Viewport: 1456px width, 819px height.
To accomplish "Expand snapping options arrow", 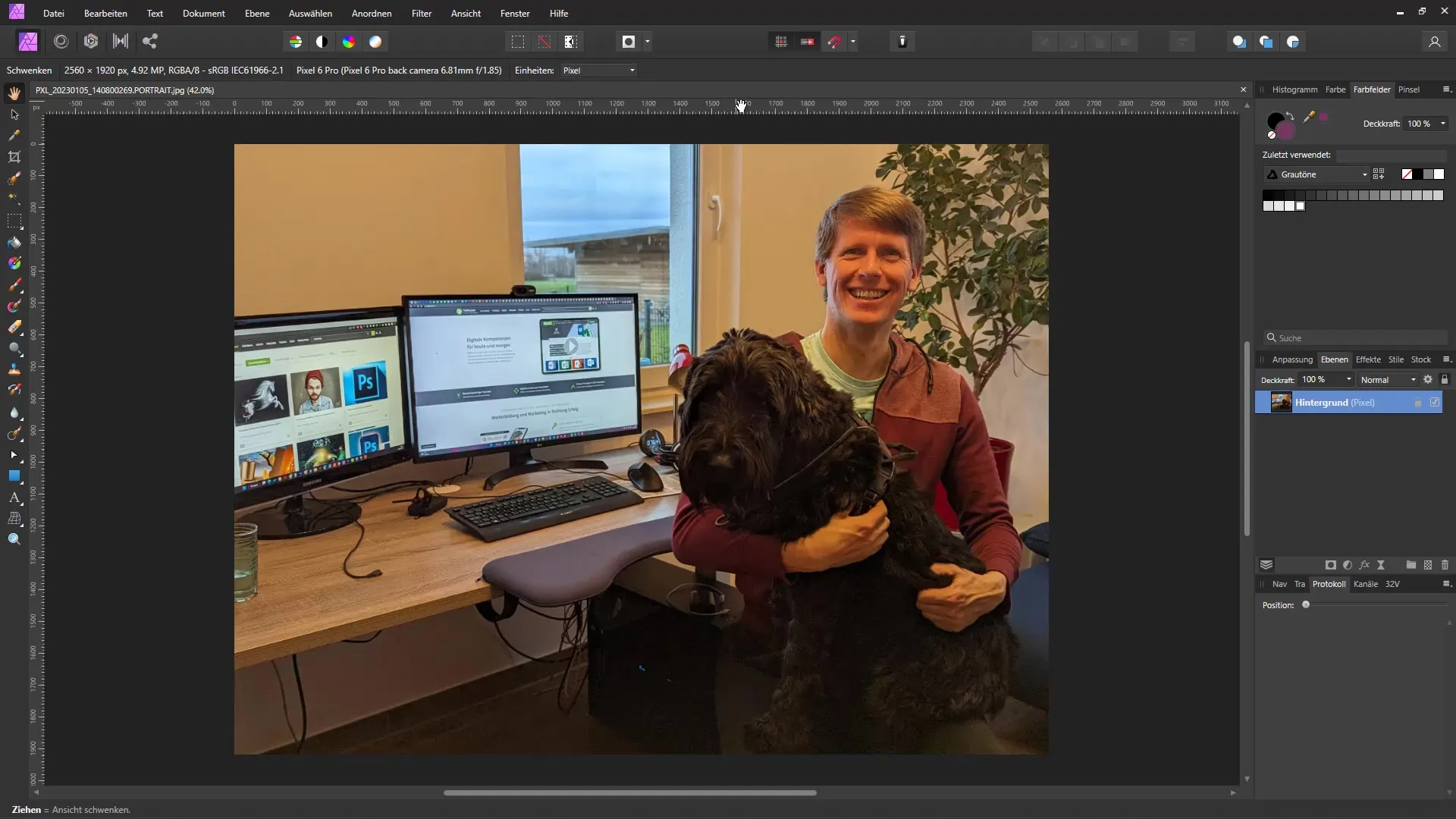I will 853,42.
